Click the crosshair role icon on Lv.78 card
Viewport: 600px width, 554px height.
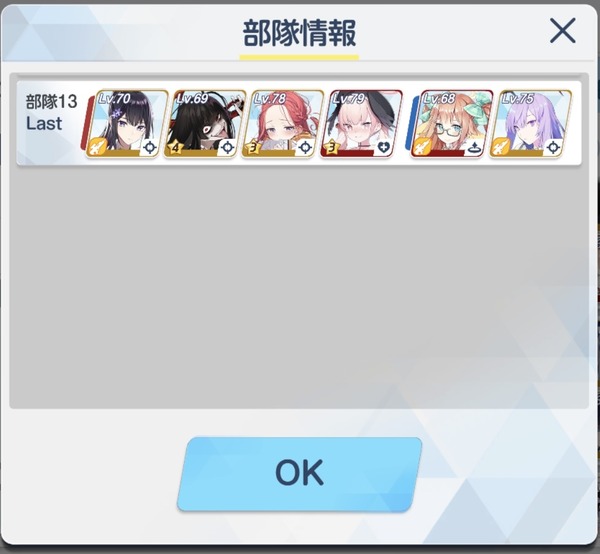coord(305,147)
